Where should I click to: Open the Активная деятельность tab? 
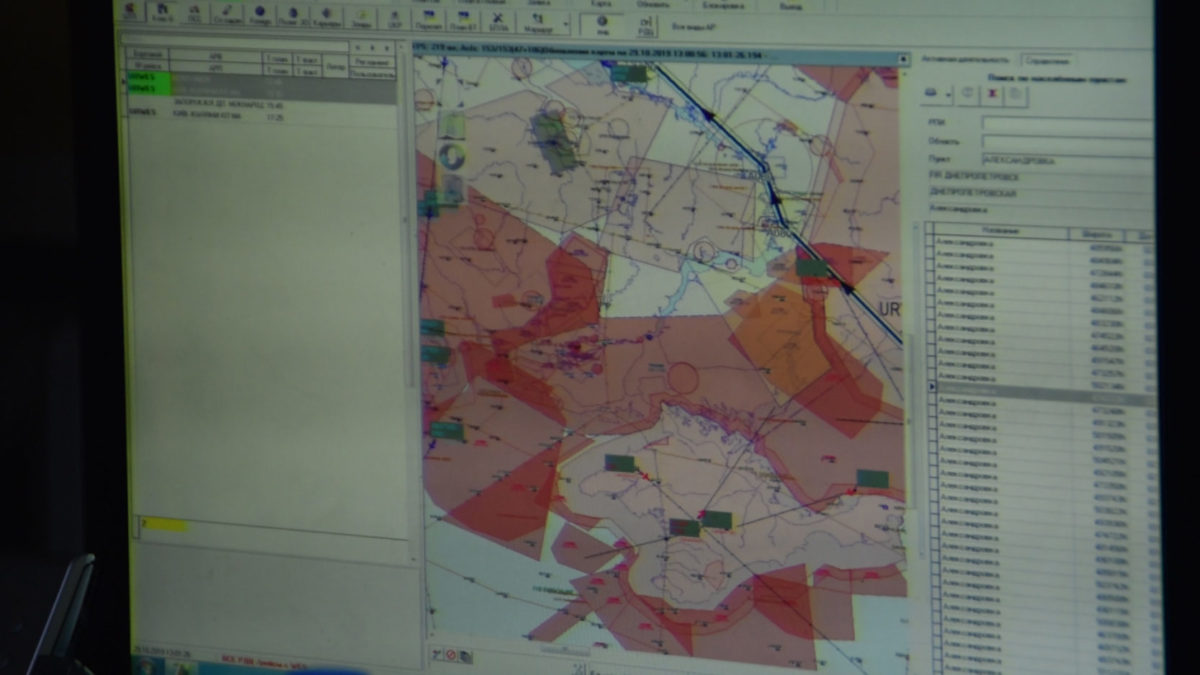click(961, 61)
